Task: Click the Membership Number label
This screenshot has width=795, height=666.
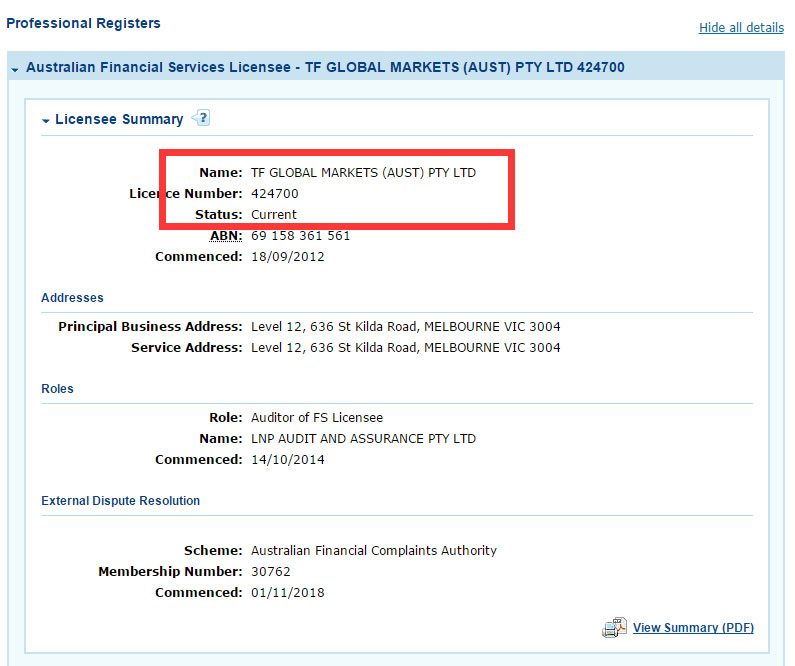Action: pyautogui.click(x=170, y=572)
